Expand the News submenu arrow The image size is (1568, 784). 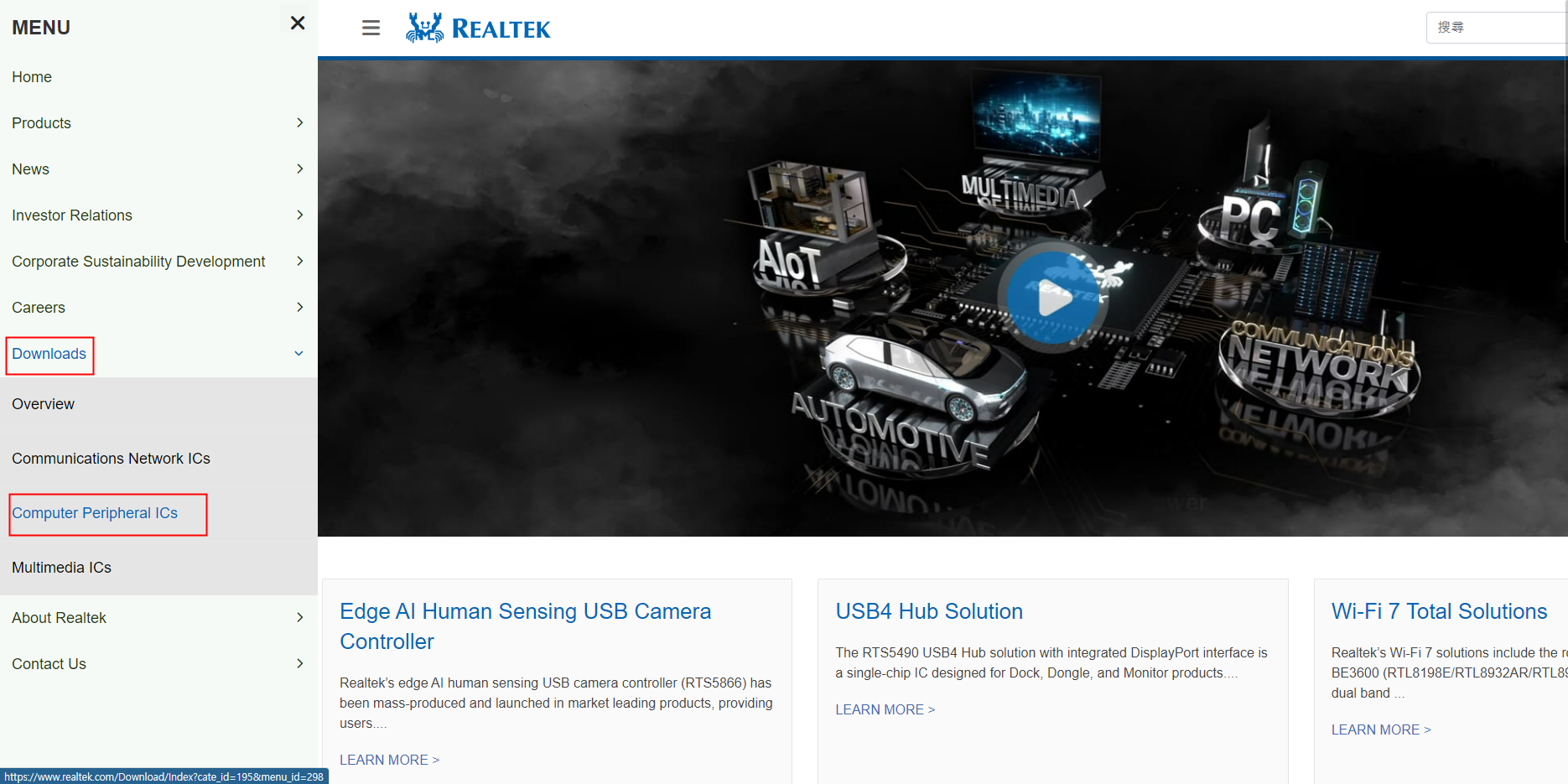click(299, 169)
